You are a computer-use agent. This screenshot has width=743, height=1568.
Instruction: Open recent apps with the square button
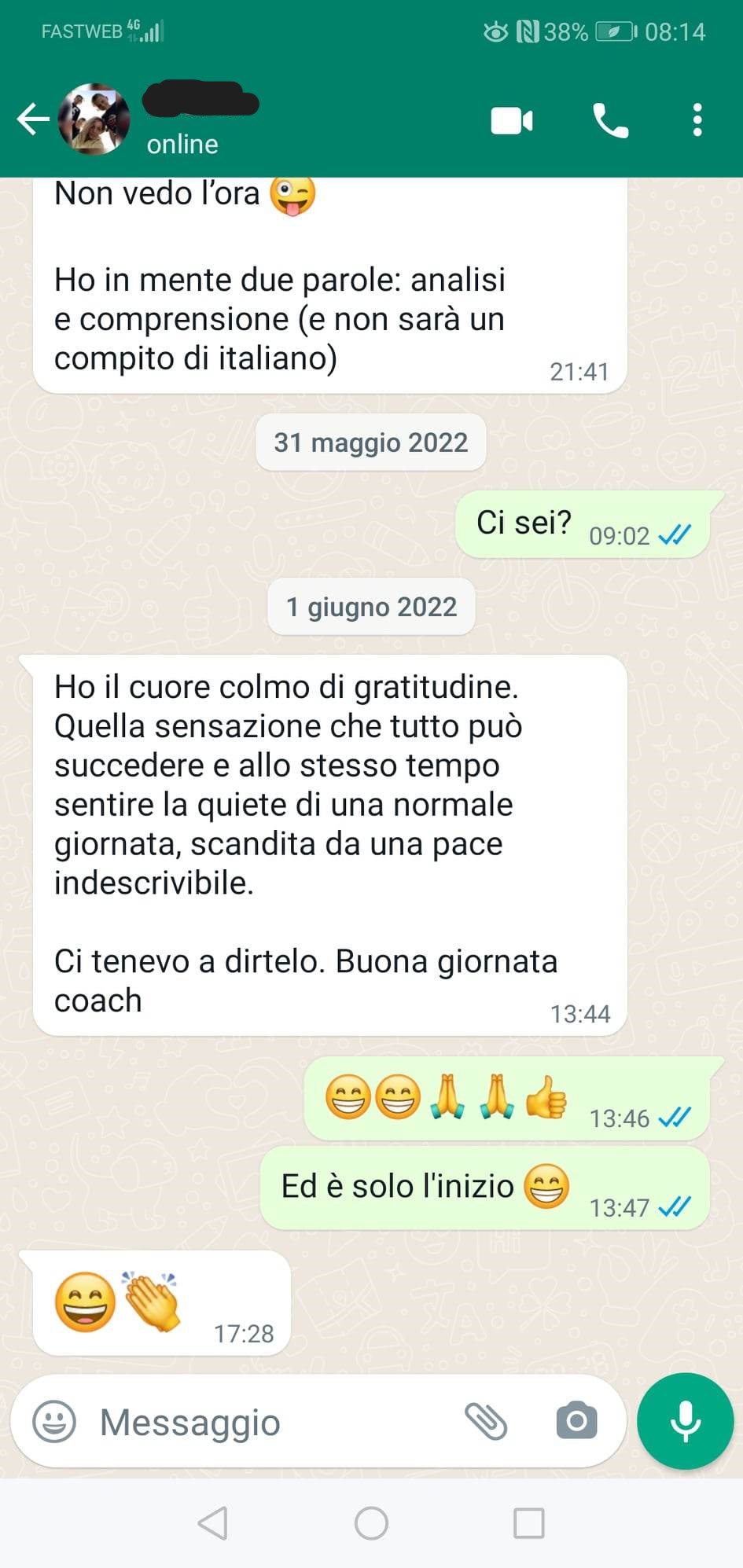click(x=528, y=1523)
